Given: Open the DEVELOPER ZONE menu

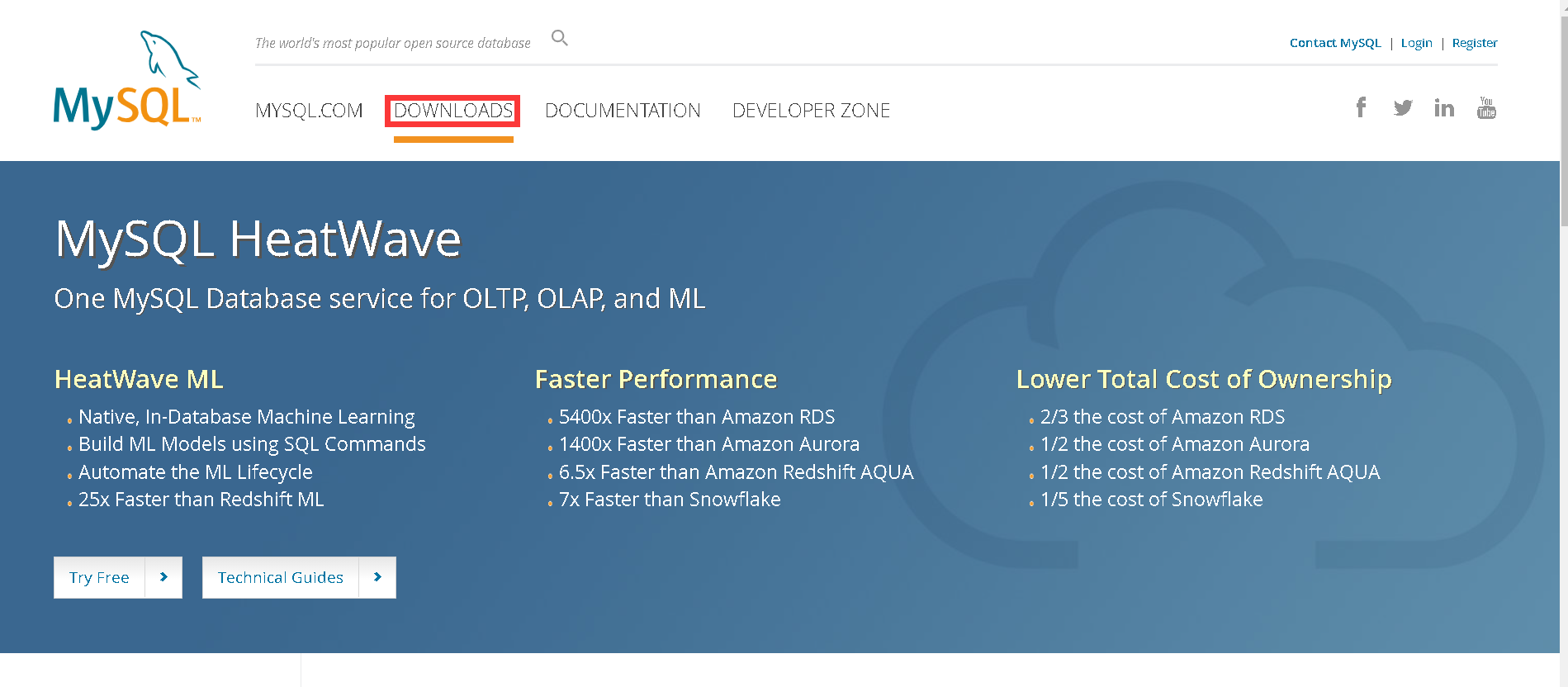Looking at the screenshot, I should pos(811,111).
